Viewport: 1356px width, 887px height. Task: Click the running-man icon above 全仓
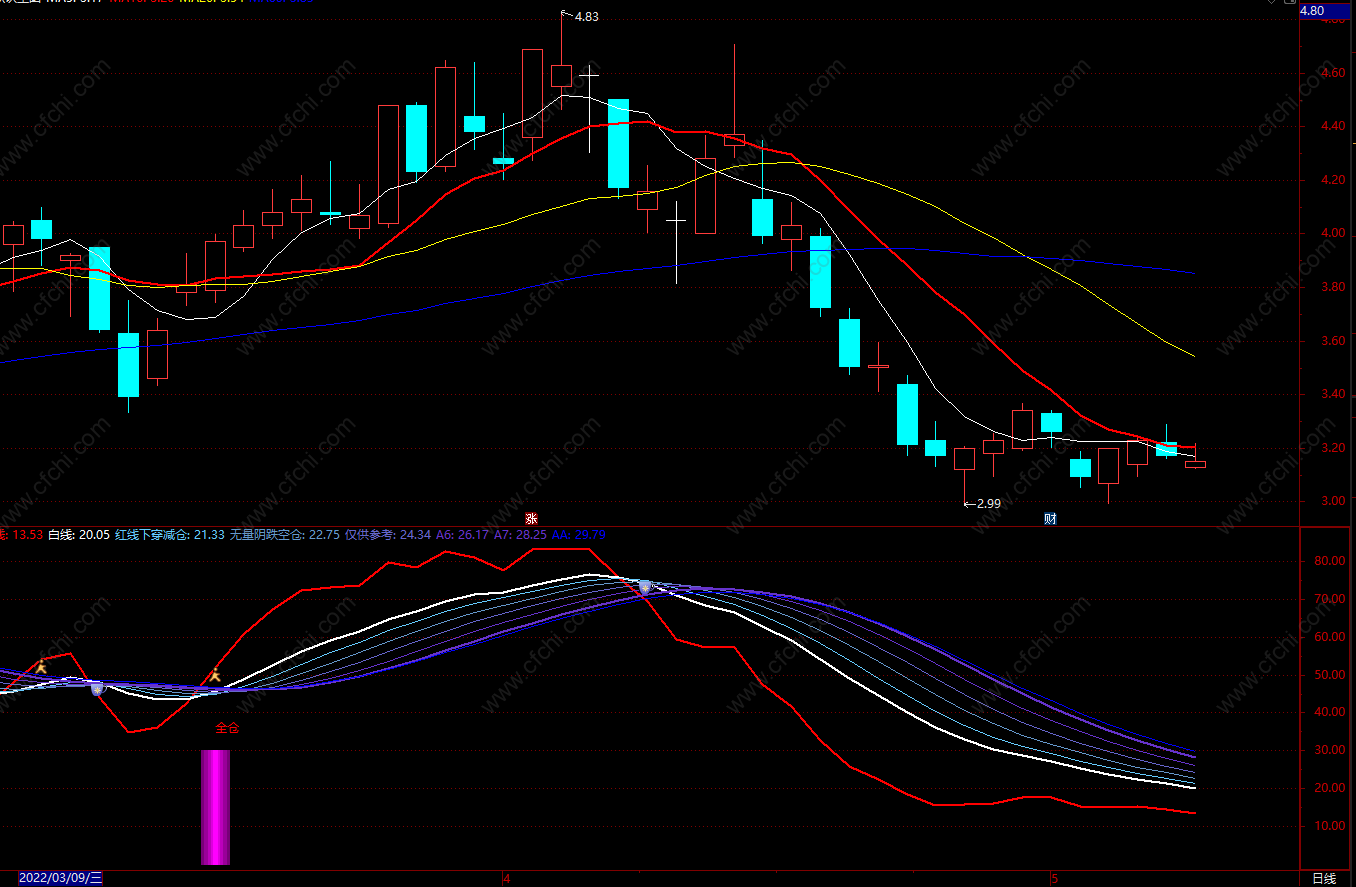tap(213, 676)
